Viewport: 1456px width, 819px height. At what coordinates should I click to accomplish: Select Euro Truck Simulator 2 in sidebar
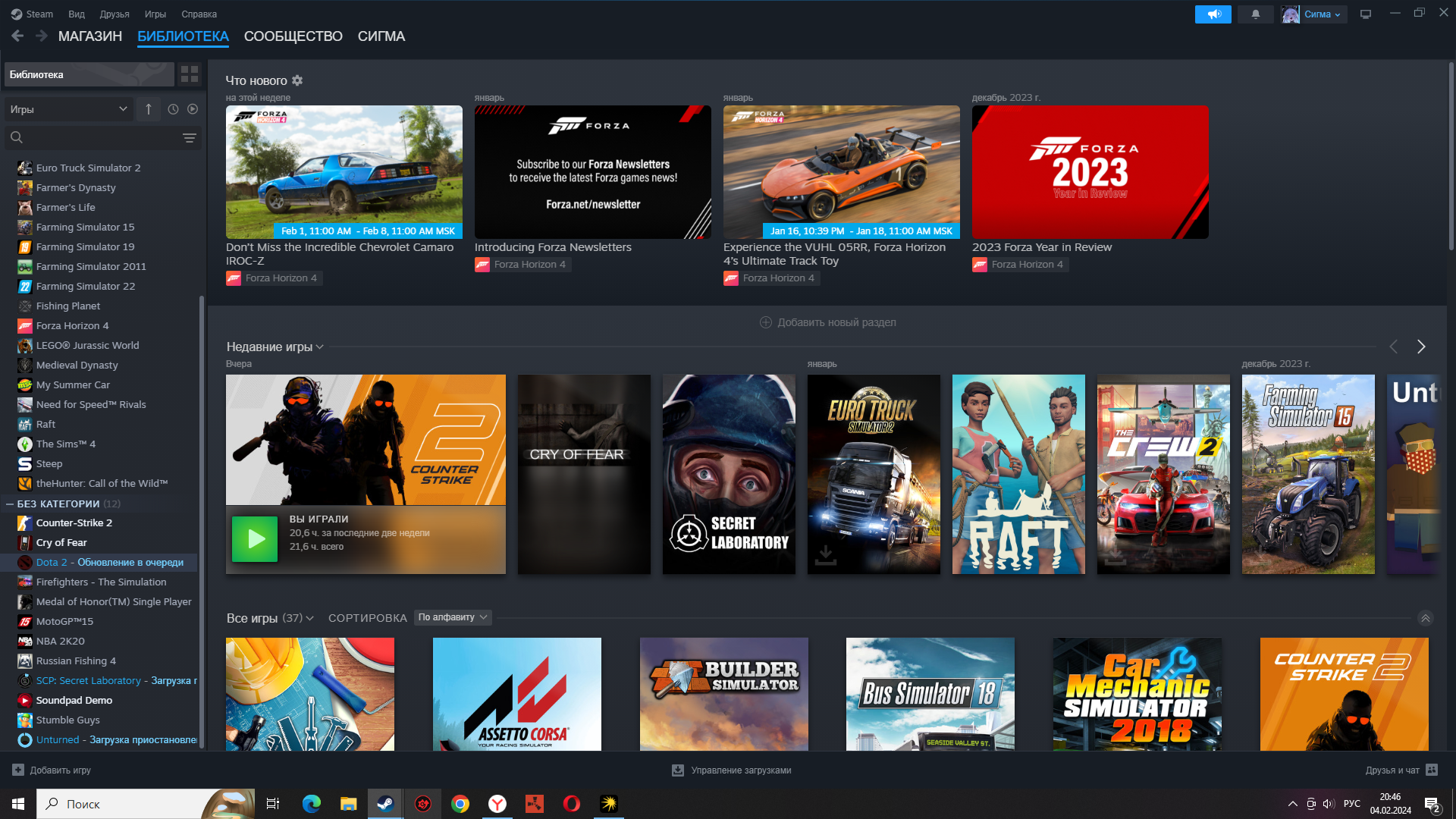point(89,168)
